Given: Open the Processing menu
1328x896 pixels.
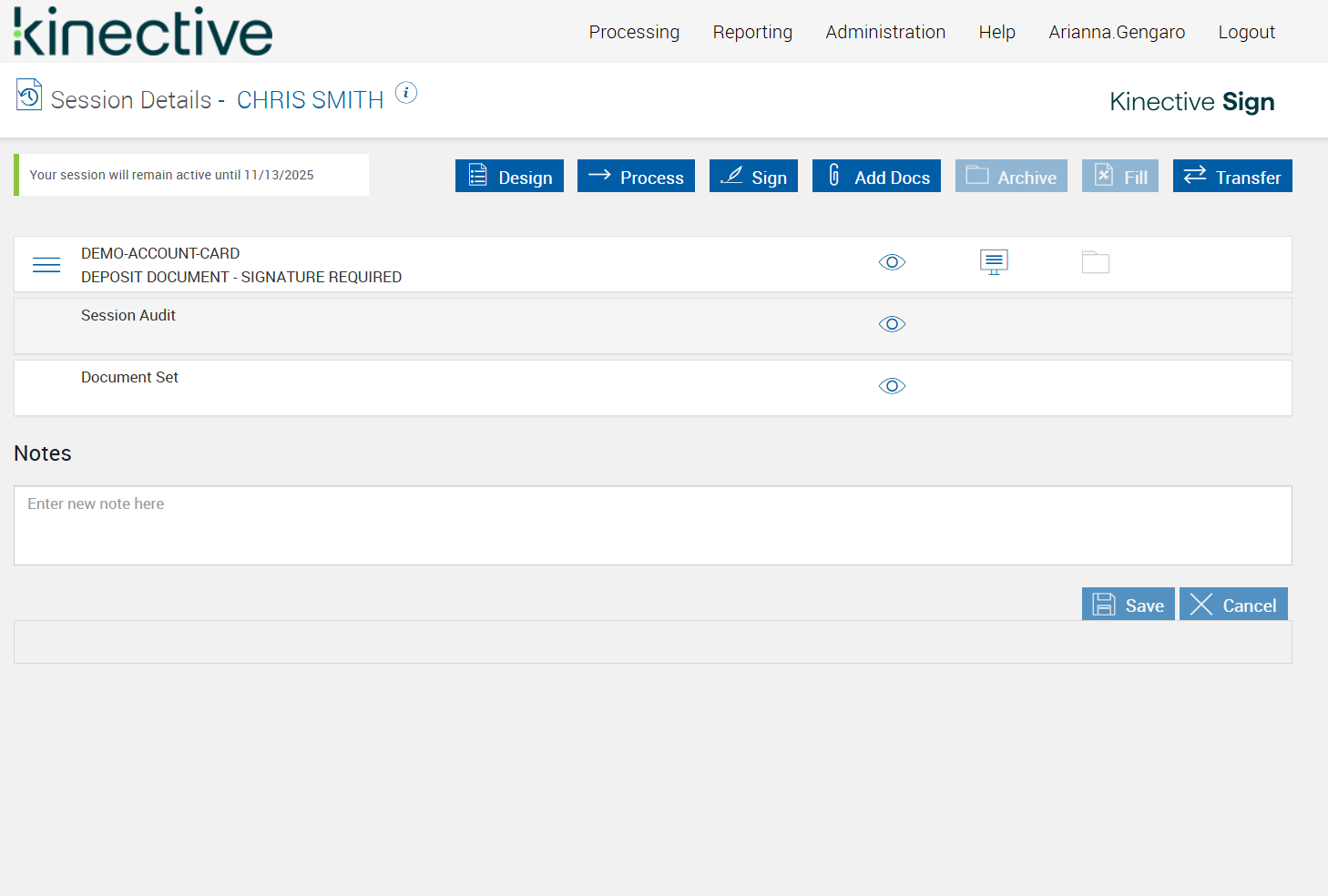Looking at the screenshot, I should (x=634, y=31).
